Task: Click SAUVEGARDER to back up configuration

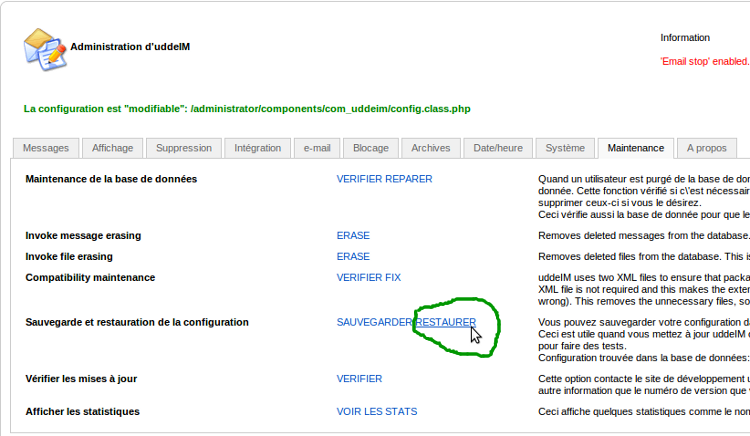Action: [x=375, y=323]
